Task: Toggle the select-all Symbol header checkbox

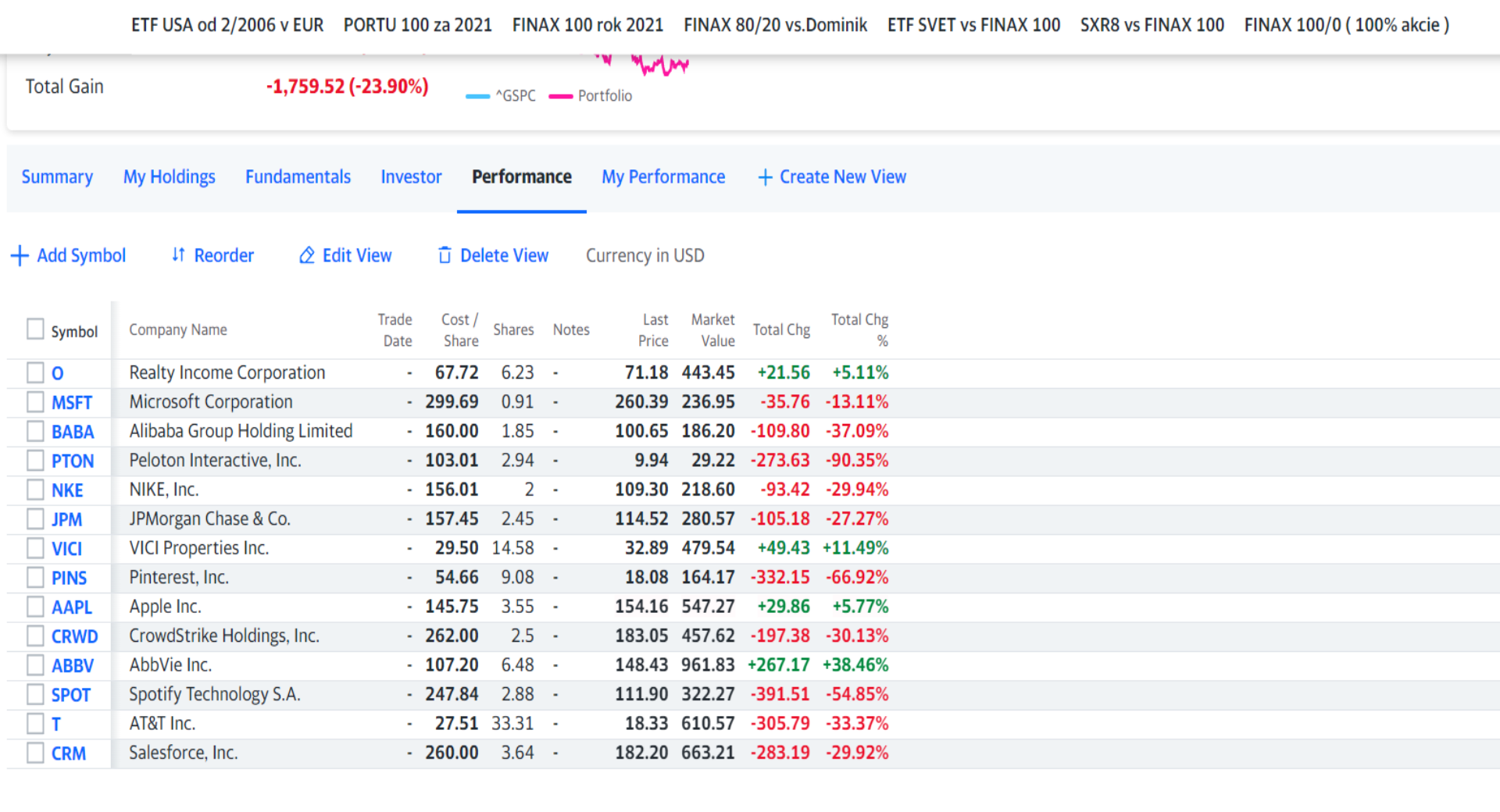Action: tap(35, 329)
